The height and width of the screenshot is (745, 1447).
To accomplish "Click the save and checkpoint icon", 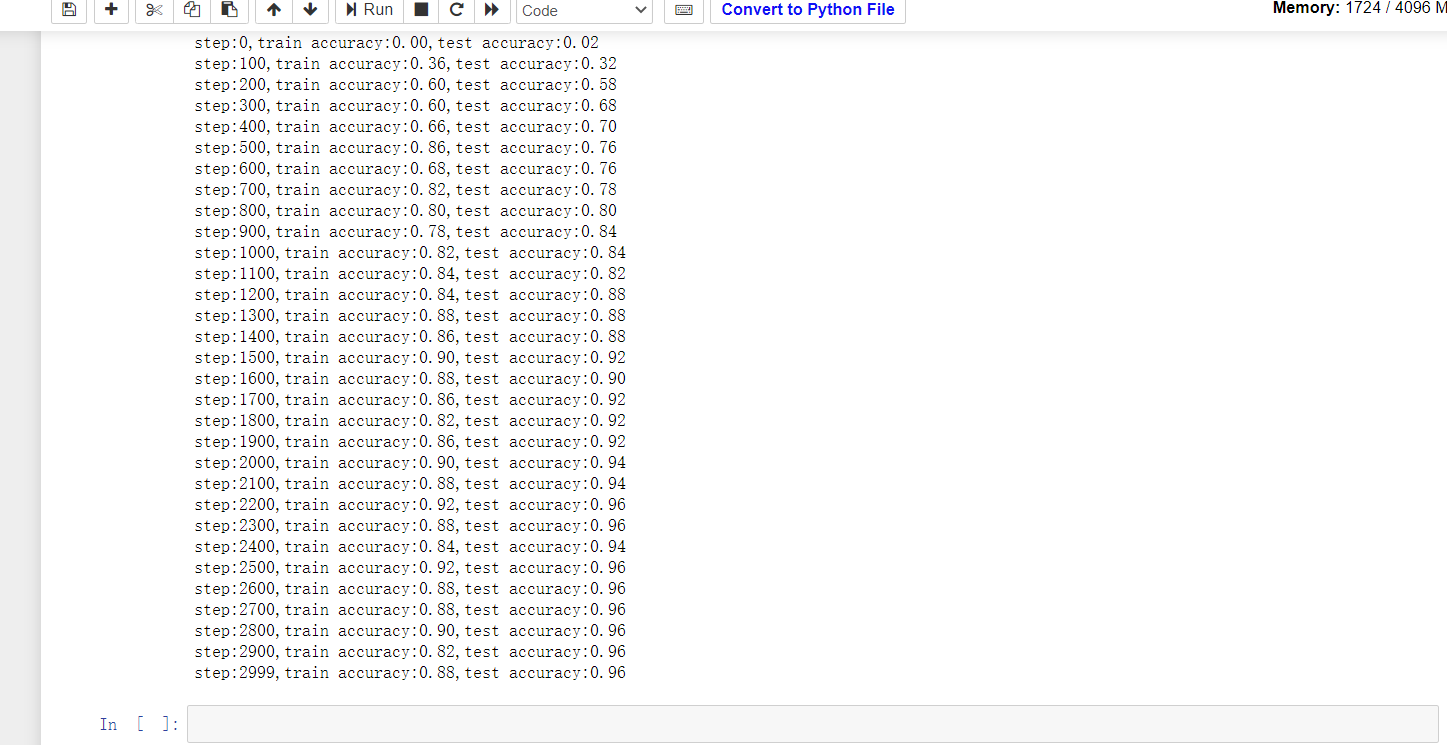I will tap(68, 10).
